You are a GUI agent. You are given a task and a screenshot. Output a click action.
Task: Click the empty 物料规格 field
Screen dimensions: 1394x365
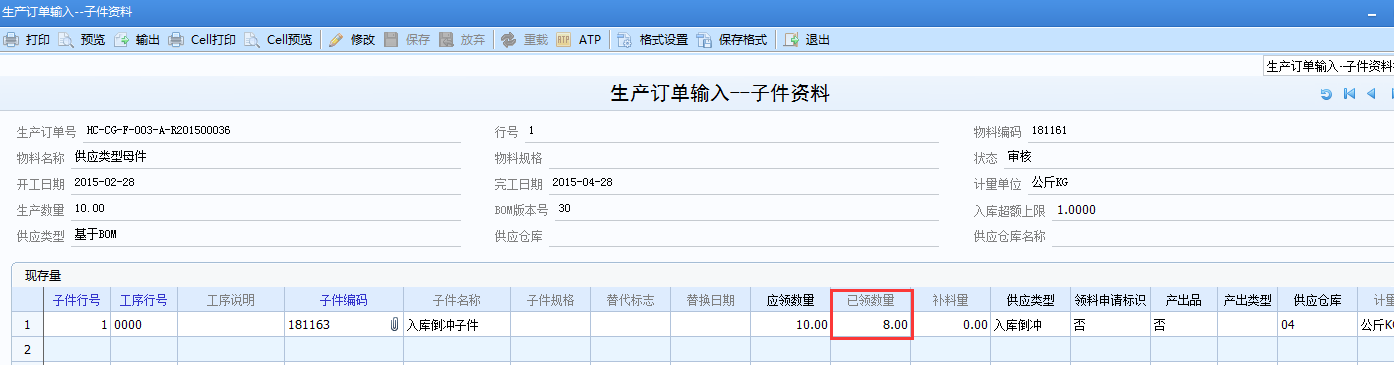click(743, 157)
